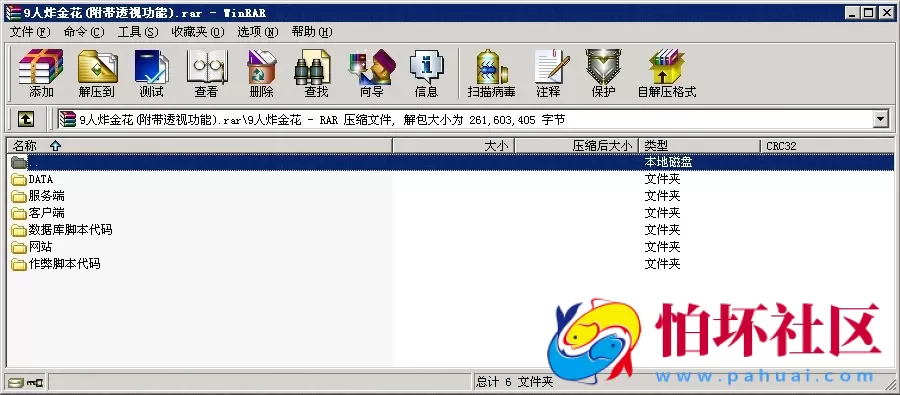
Task: Click 总计 6 文件夹 status text
Action: point(514,382)
